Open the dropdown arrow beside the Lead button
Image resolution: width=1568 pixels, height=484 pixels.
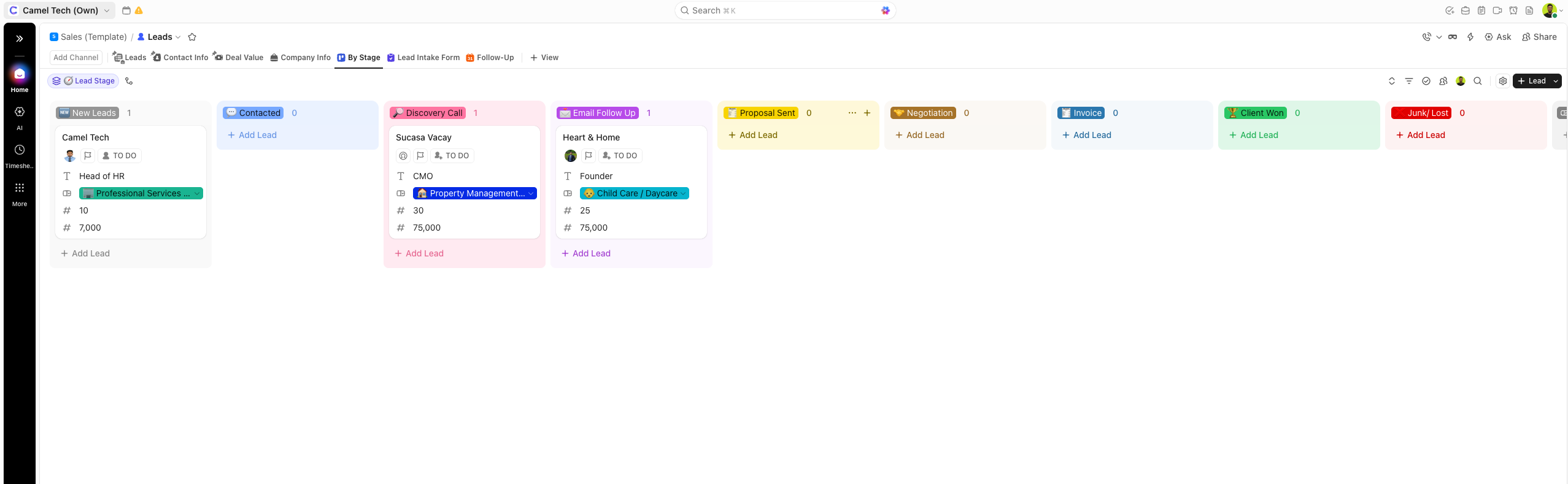coord(1555,81)
